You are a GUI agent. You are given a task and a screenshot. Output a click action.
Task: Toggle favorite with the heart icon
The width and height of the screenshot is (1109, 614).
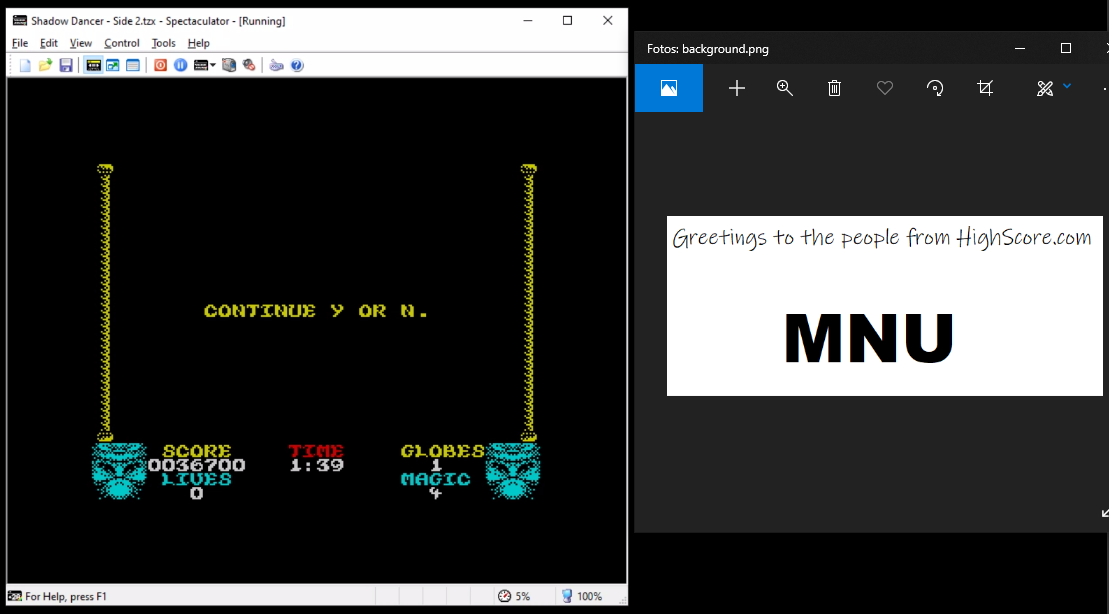click(885, 88)
